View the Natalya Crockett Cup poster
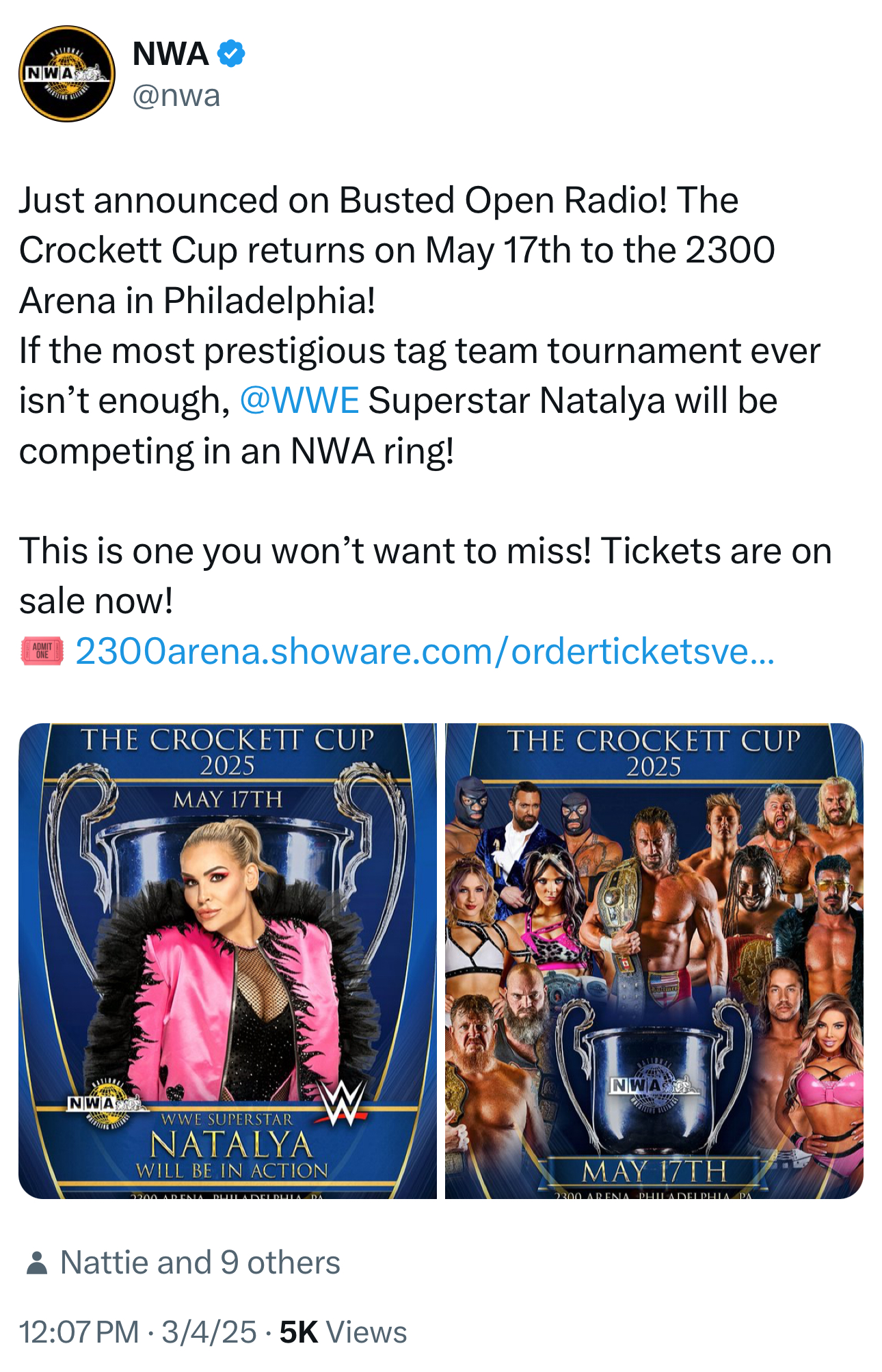This screenshot has height=1372, width=882. [228, 960]
